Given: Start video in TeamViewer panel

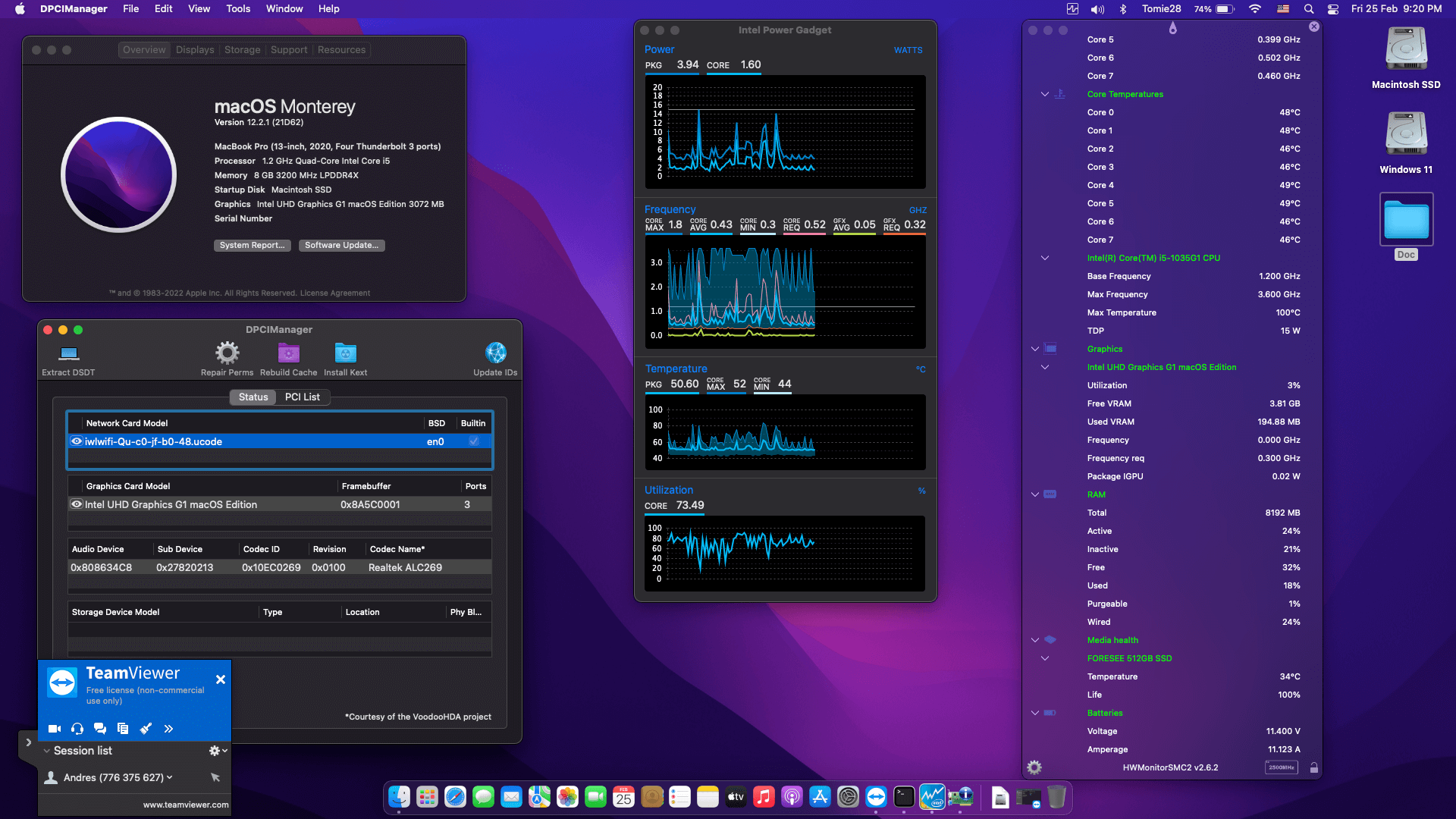Looking at the screenshot, I should 55,729.
